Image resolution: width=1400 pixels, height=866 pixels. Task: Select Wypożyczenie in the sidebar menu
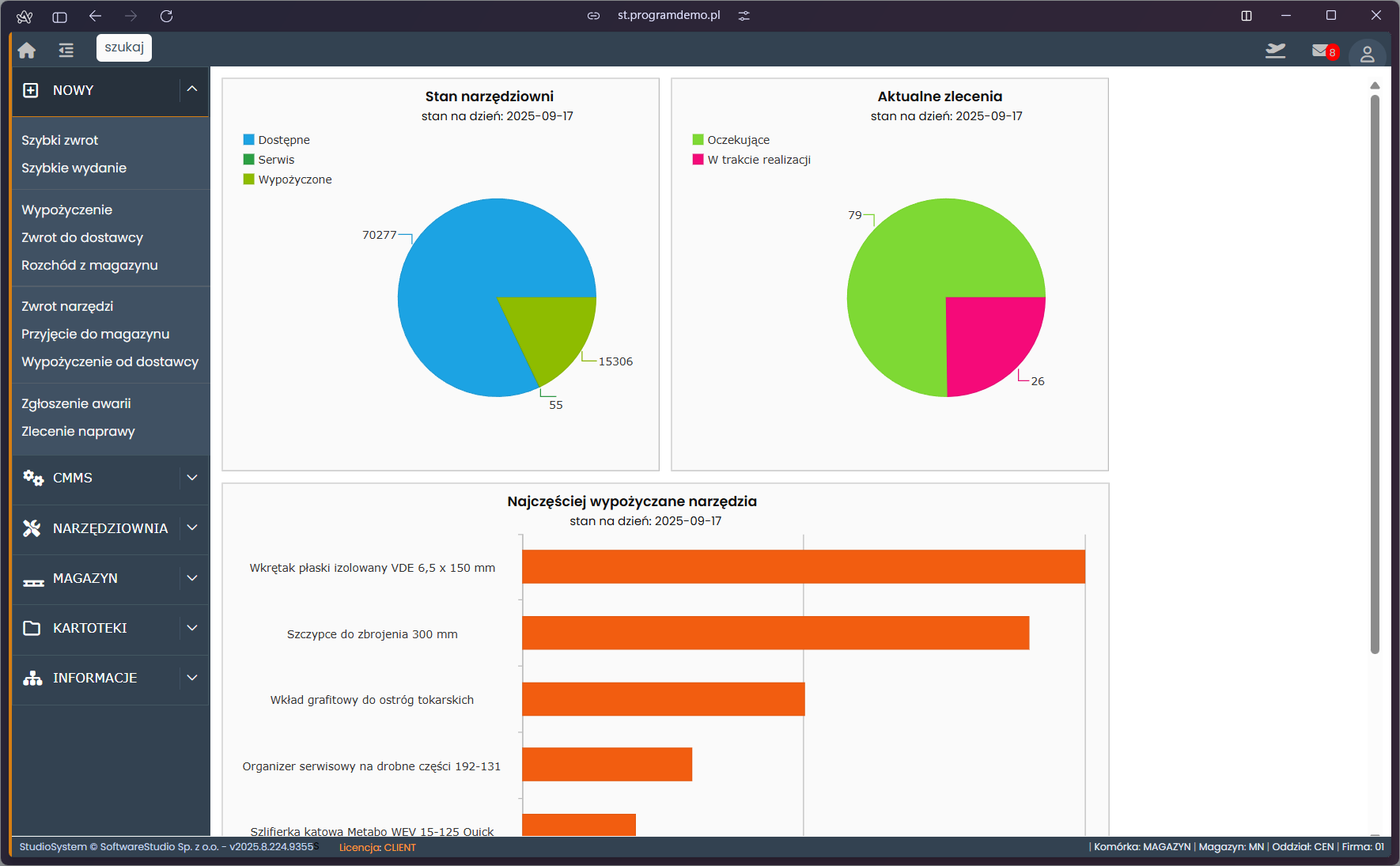66,210
